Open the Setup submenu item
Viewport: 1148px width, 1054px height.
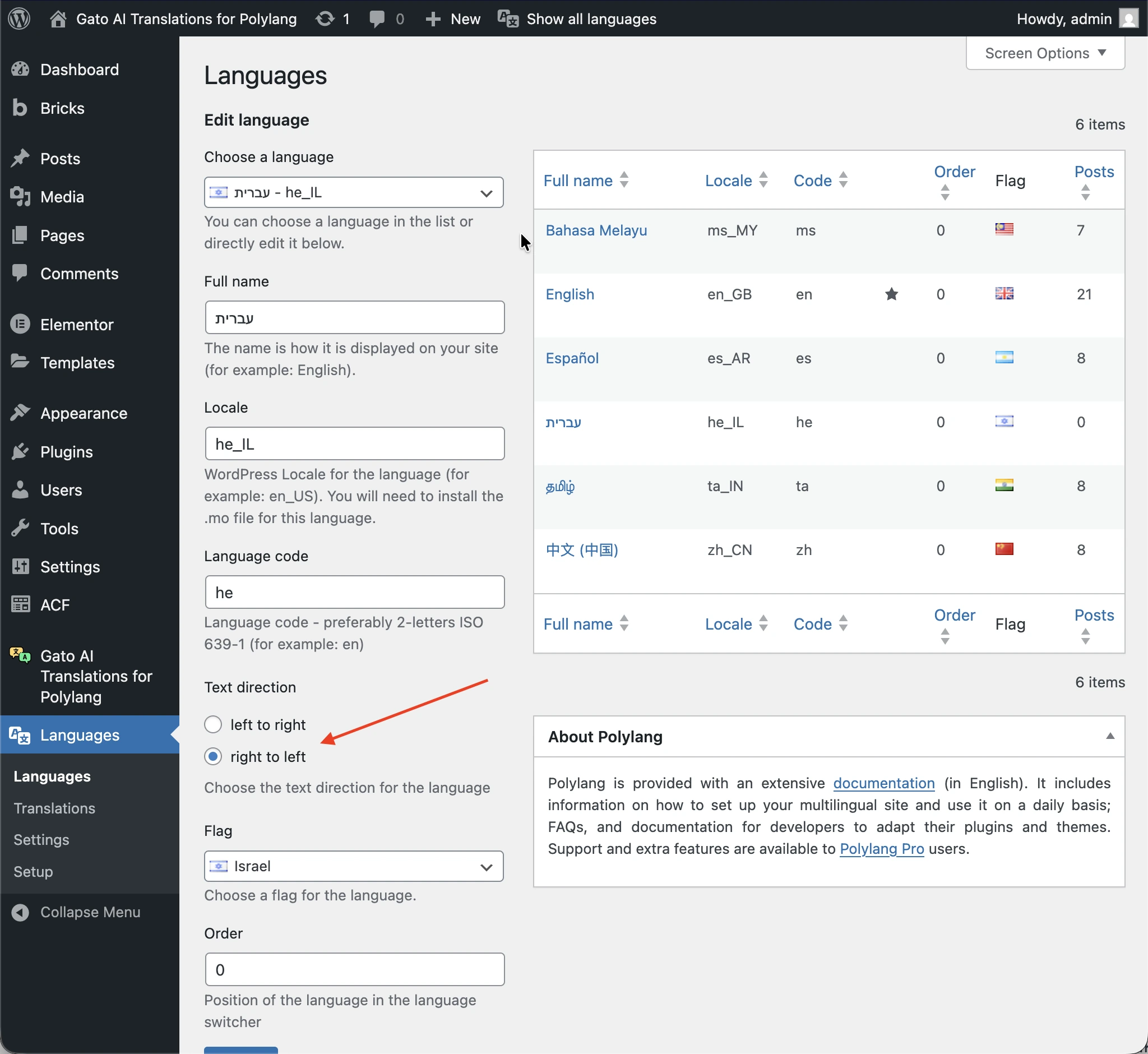coord(33,871)
